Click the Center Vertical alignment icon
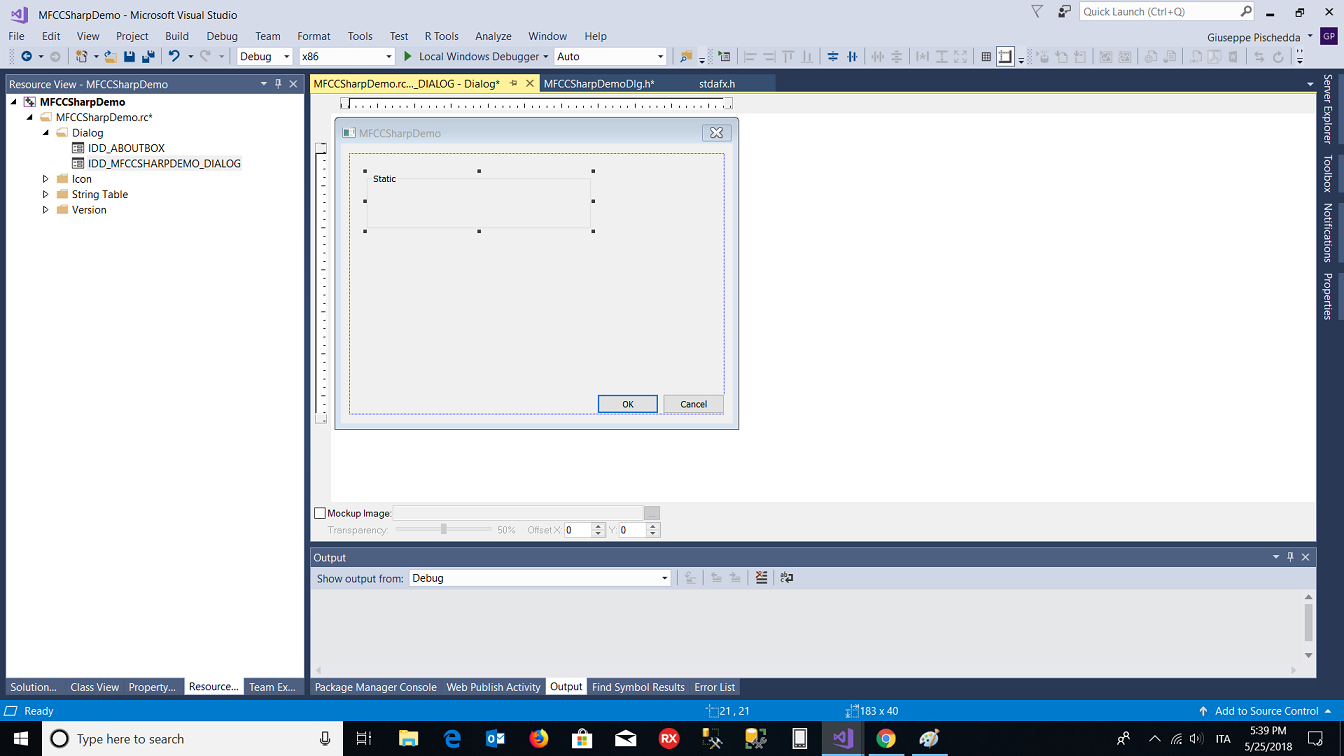Viewport: 1344px width, 756px height. tap(832, 57)
